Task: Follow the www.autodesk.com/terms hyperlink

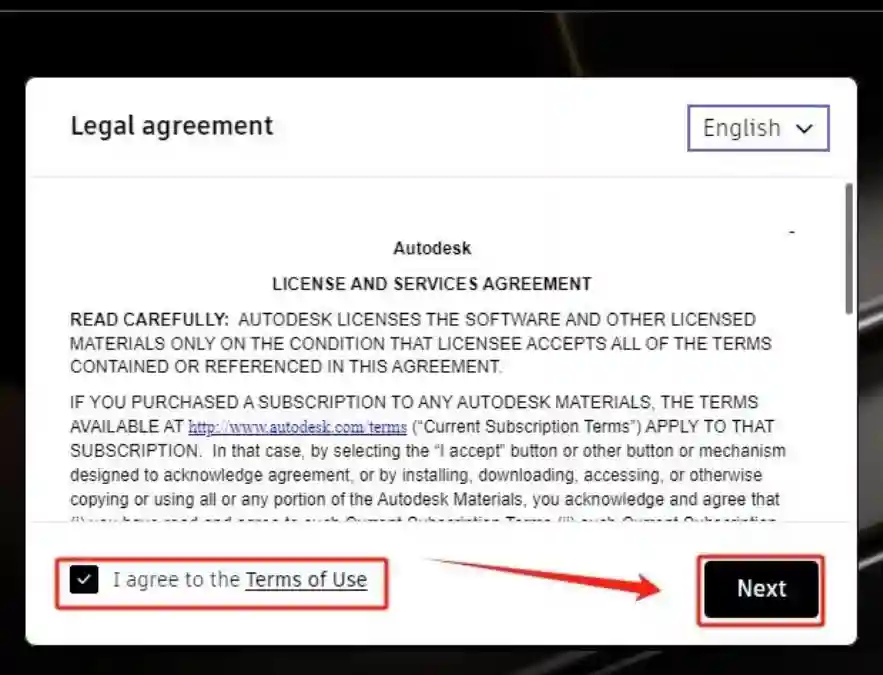Action: pos(297,427)
